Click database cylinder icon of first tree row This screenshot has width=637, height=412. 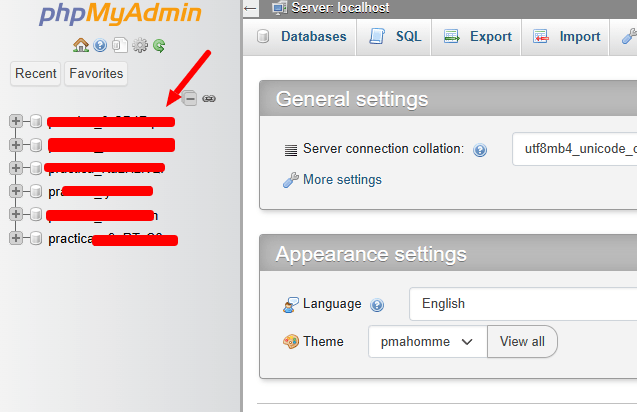(36, 121)
